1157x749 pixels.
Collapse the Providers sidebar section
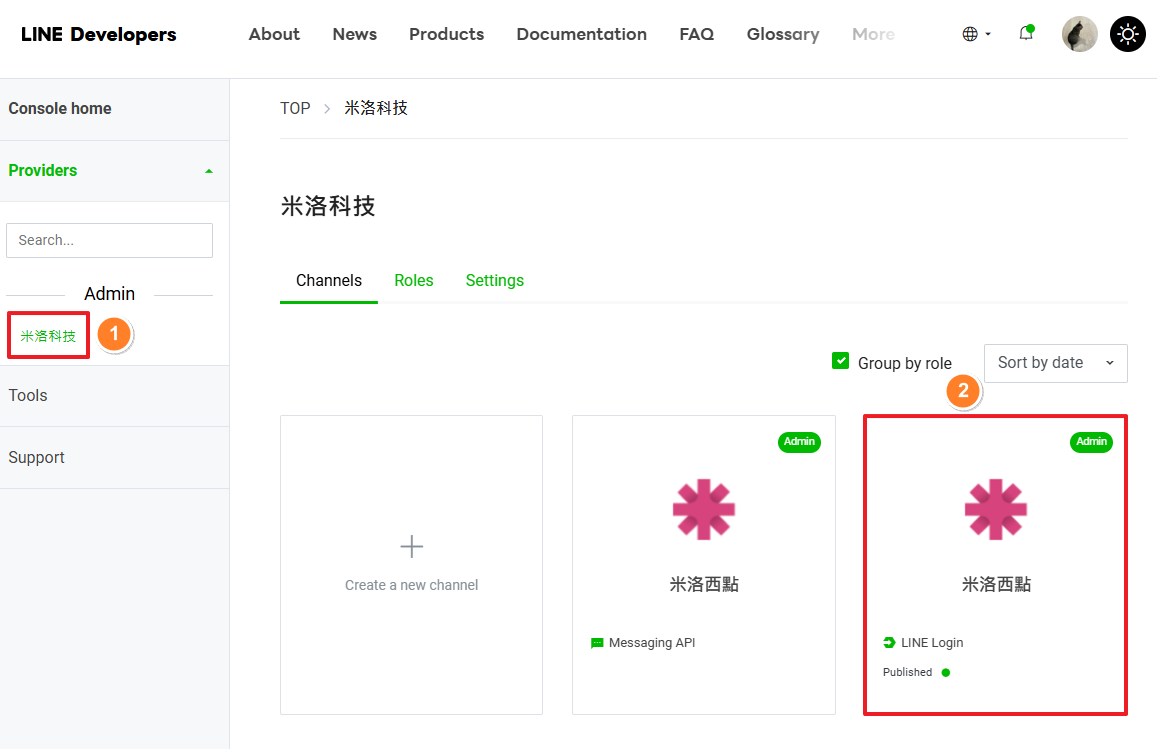(x=208, y=171)
